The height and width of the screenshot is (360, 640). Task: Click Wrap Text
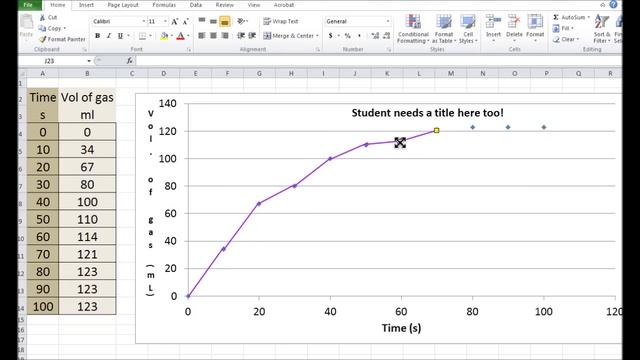pos(281,21)
